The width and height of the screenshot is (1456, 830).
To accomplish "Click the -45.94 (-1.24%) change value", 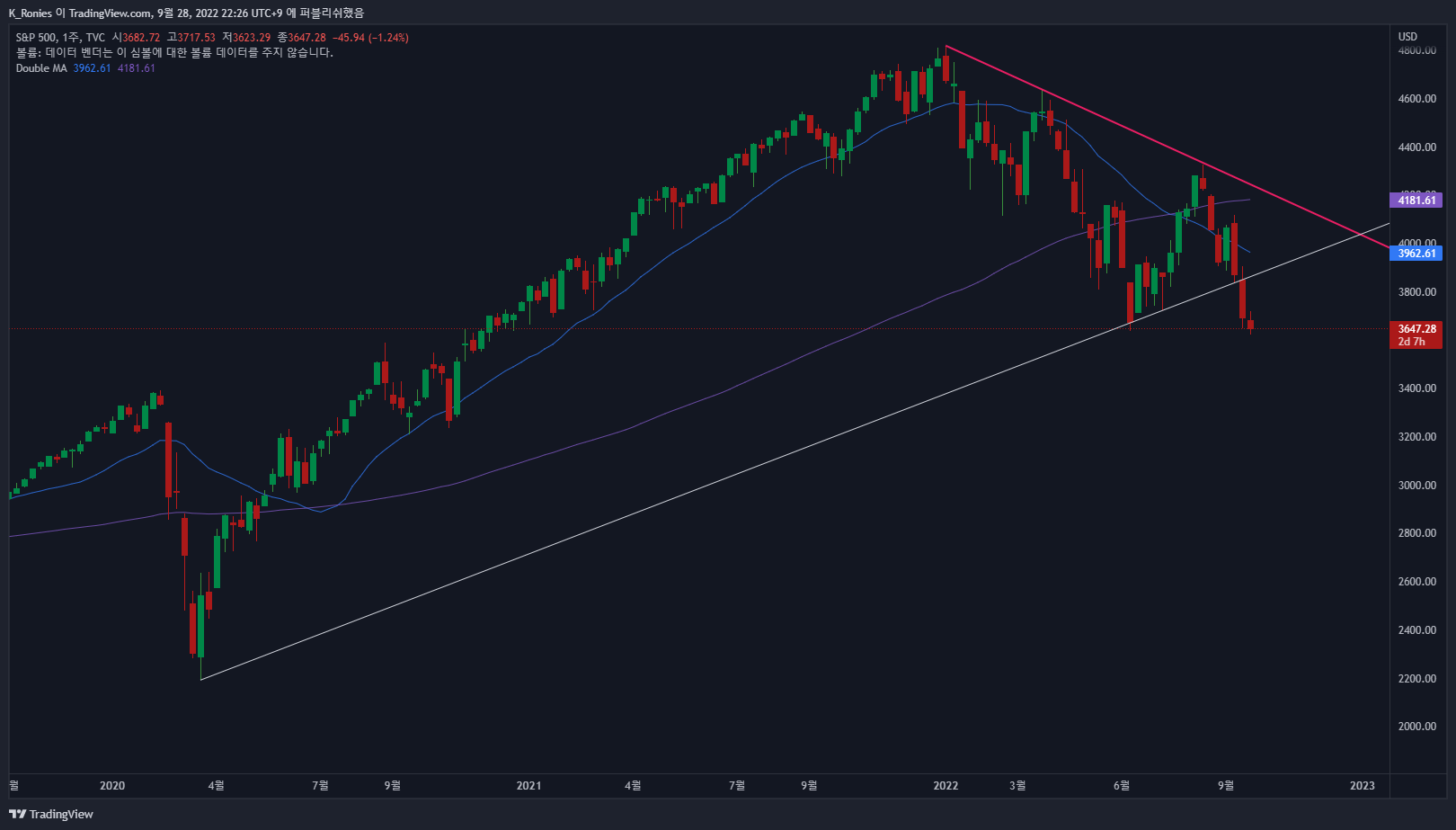I will coord(370,38).
